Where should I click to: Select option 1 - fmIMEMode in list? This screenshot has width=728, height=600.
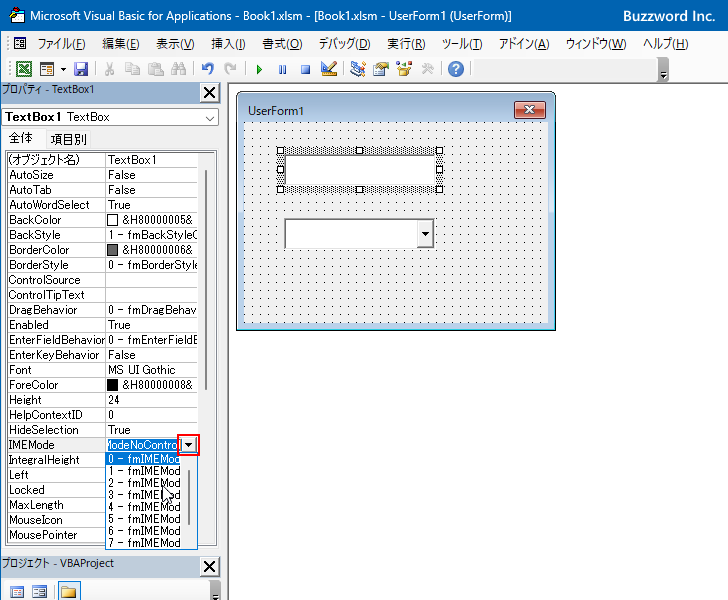coord(143,471)
